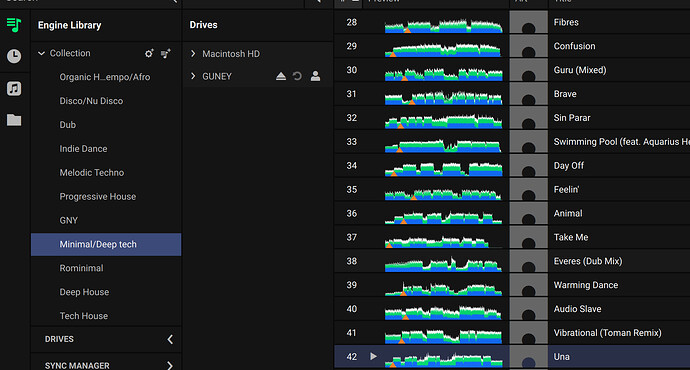Select the Tech House playlist
Screen dimensions: 690x370
point(84,316)
